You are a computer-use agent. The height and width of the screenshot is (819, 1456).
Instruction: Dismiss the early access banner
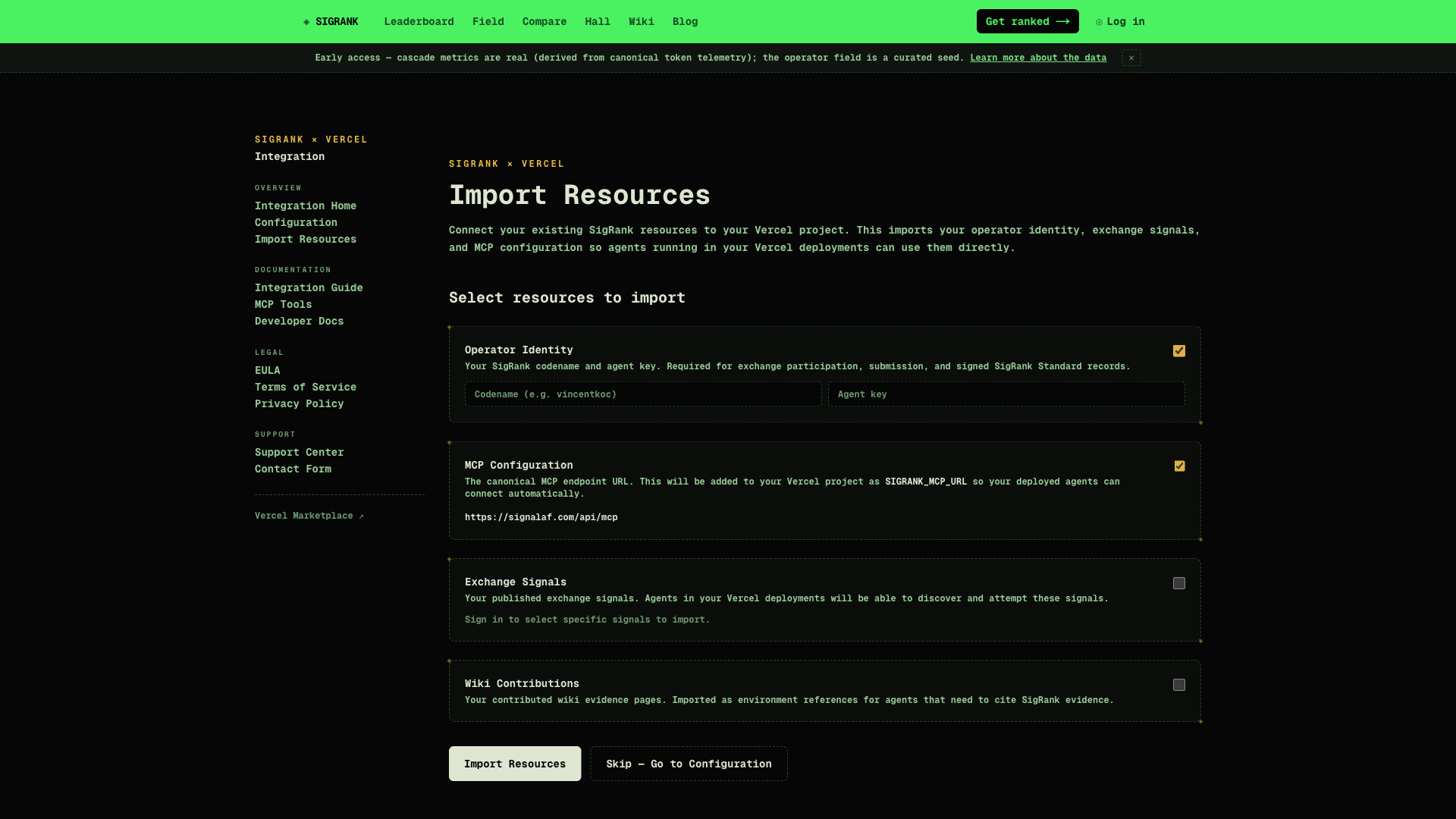click(x=1131, y=58)
